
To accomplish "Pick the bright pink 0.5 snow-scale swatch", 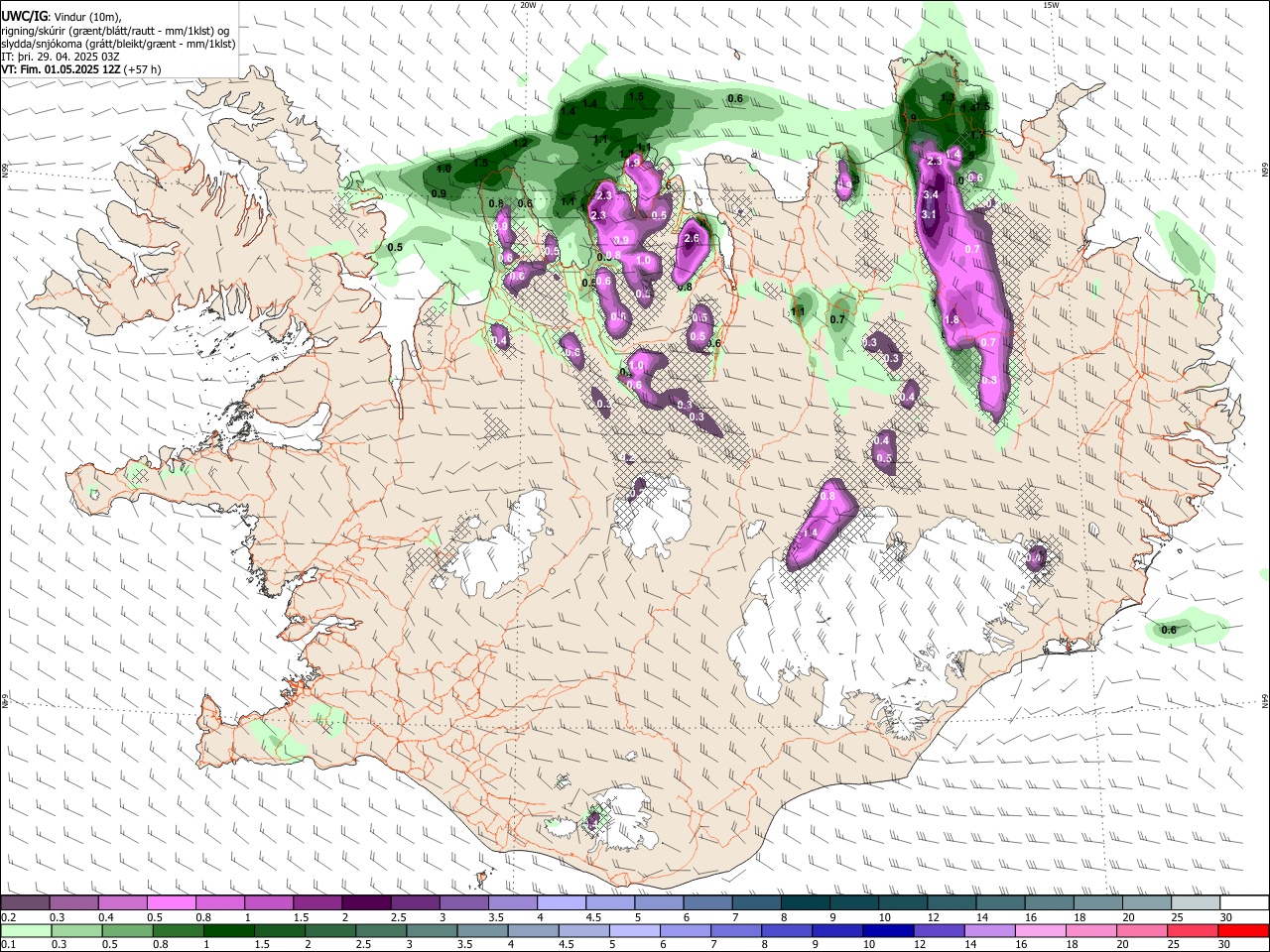I will point(172,903).
